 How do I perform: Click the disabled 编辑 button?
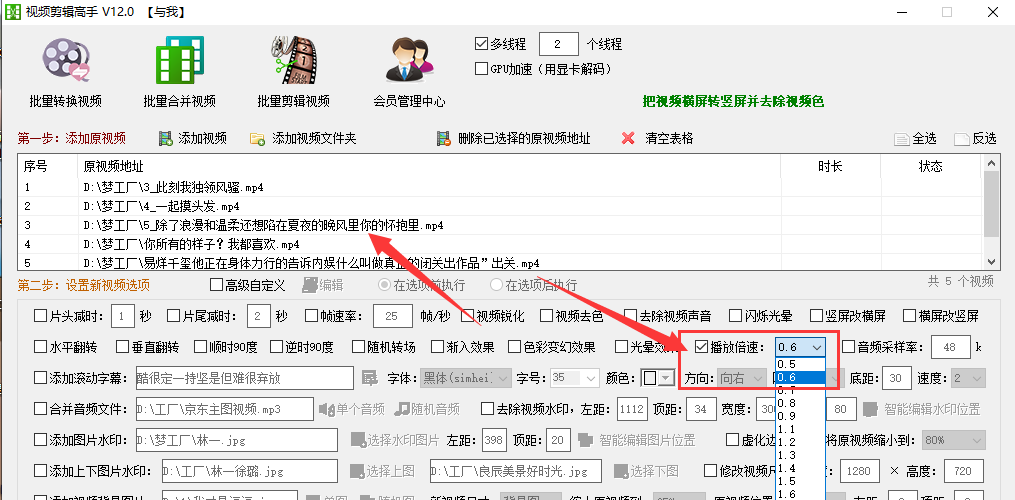pos(323,285)
